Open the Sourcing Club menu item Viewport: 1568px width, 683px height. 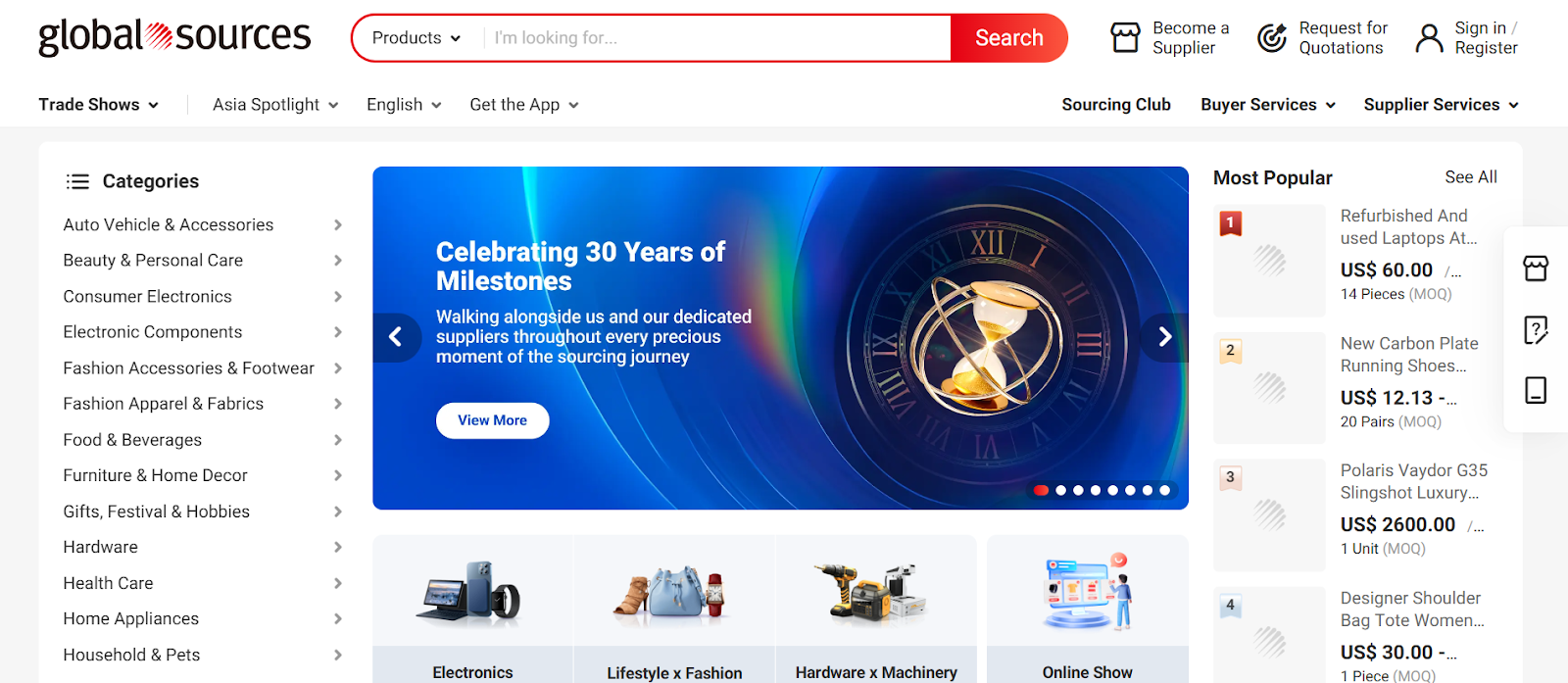click(1116, 105)
